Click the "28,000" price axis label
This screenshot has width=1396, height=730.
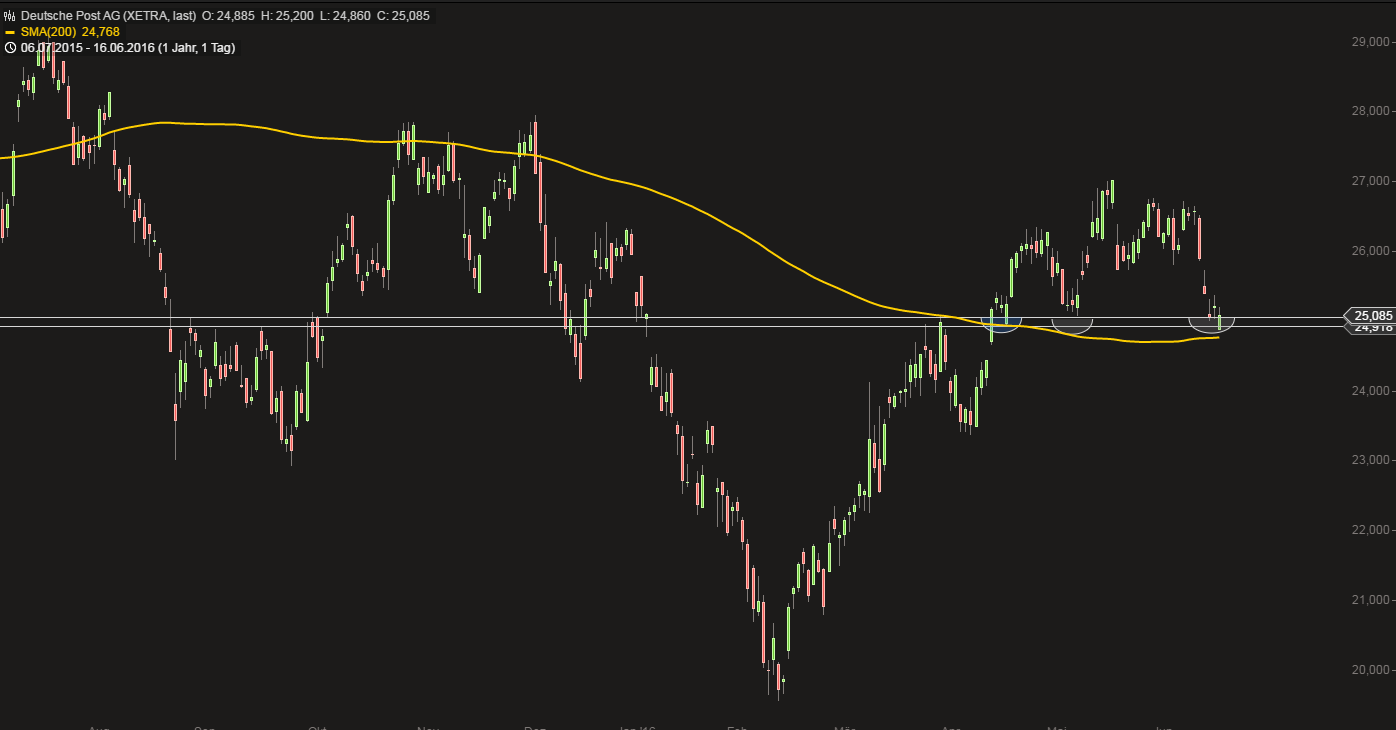point(1370,111)
